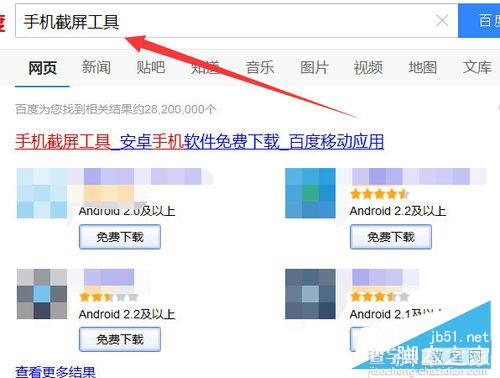
Task: Switch to the 图片 tab
Action: point(314,68)
